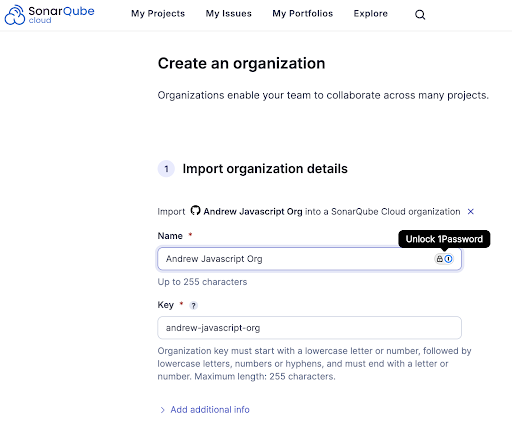Click the GitHub icon next to Import
This screenshot has width=512, height=423.
click(195, 211)
